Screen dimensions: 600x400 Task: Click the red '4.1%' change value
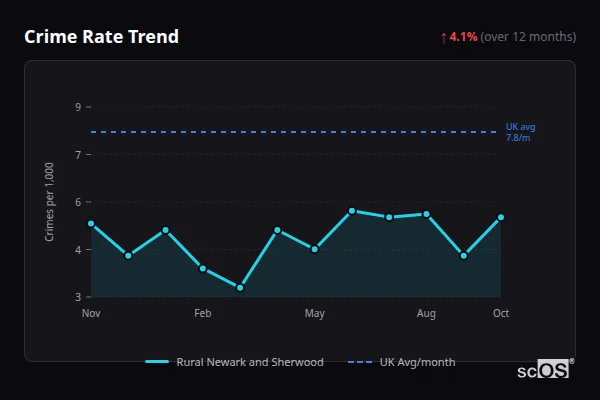tap(463, 37)
